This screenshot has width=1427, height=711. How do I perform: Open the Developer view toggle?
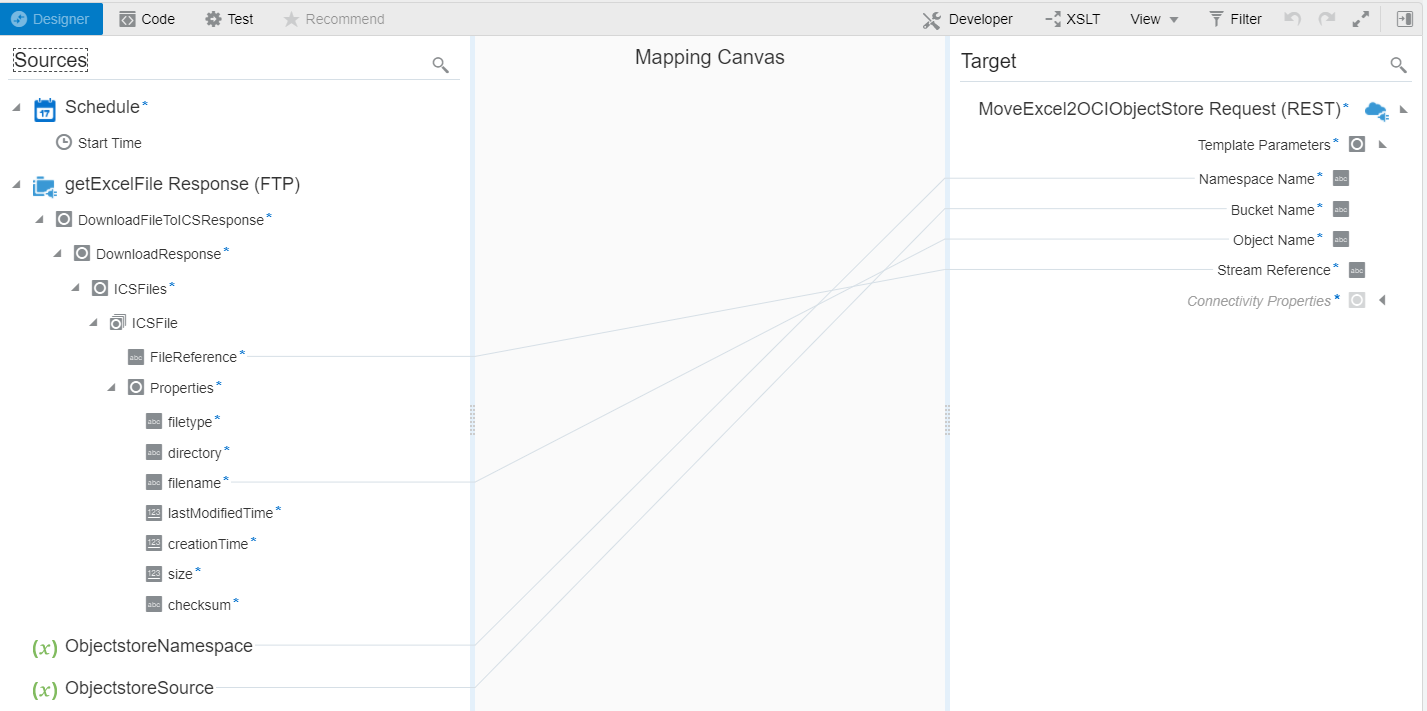coord(967,19)
